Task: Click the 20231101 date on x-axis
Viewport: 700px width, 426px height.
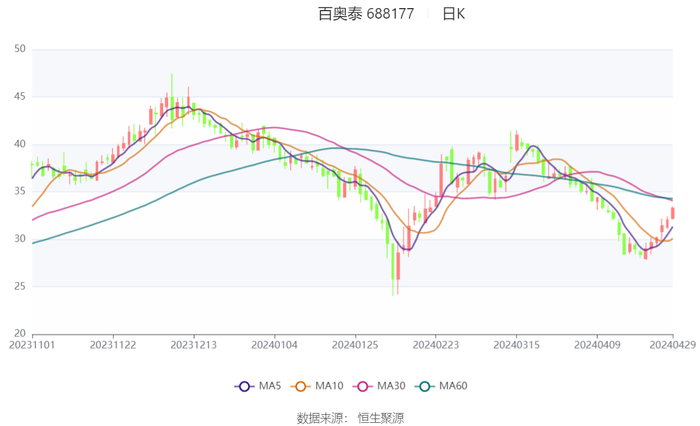Action: [32, 345]
